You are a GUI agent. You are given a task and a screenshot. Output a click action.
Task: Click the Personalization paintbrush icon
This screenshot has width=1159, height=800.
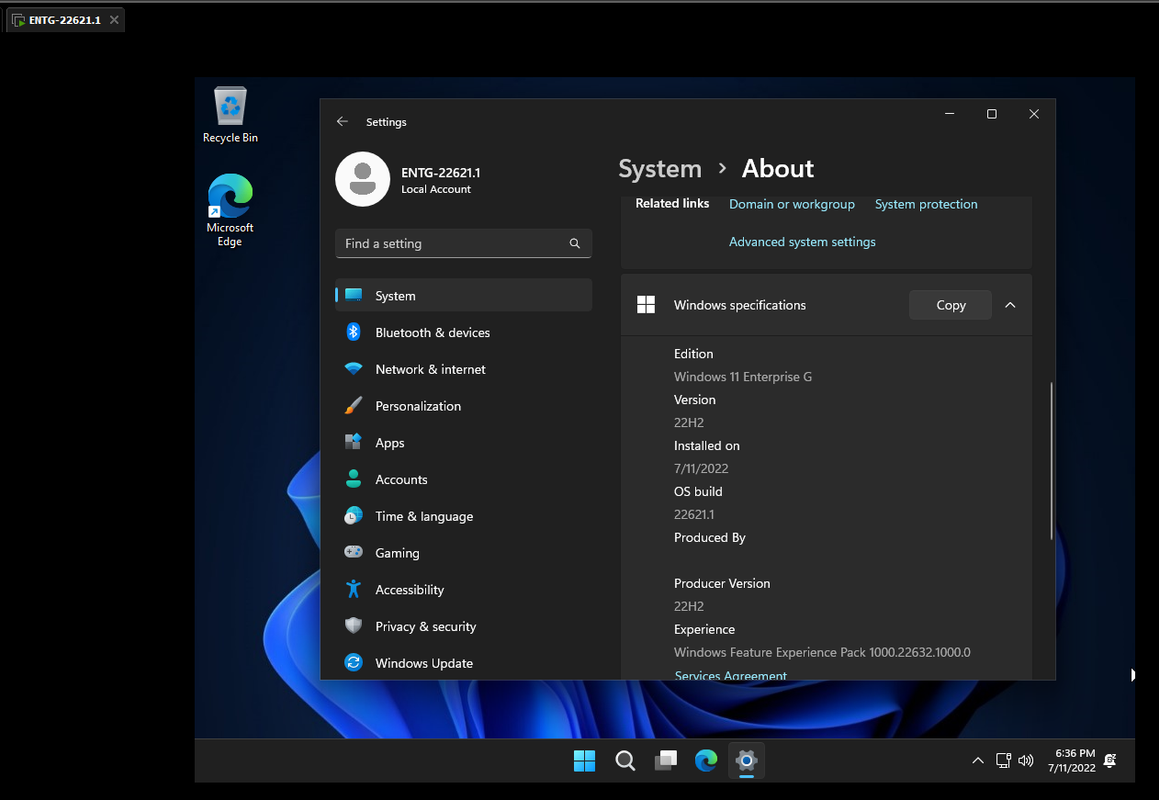(353, 405)
